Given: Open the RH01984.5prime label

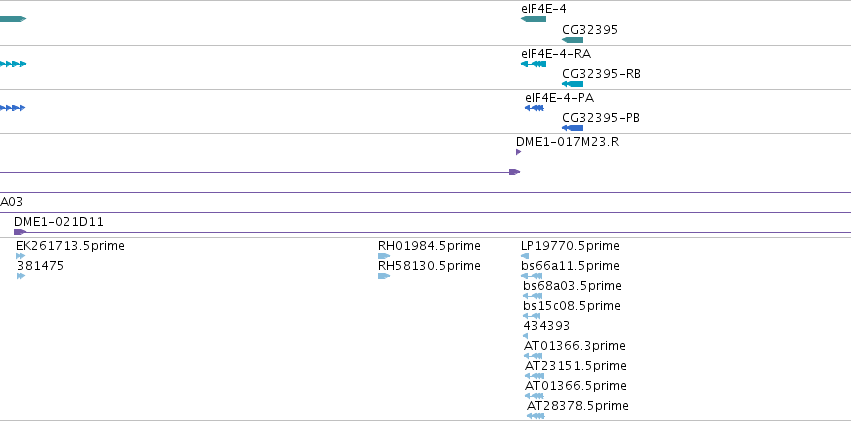Looking at the screenshot, I should coord(429,246).
